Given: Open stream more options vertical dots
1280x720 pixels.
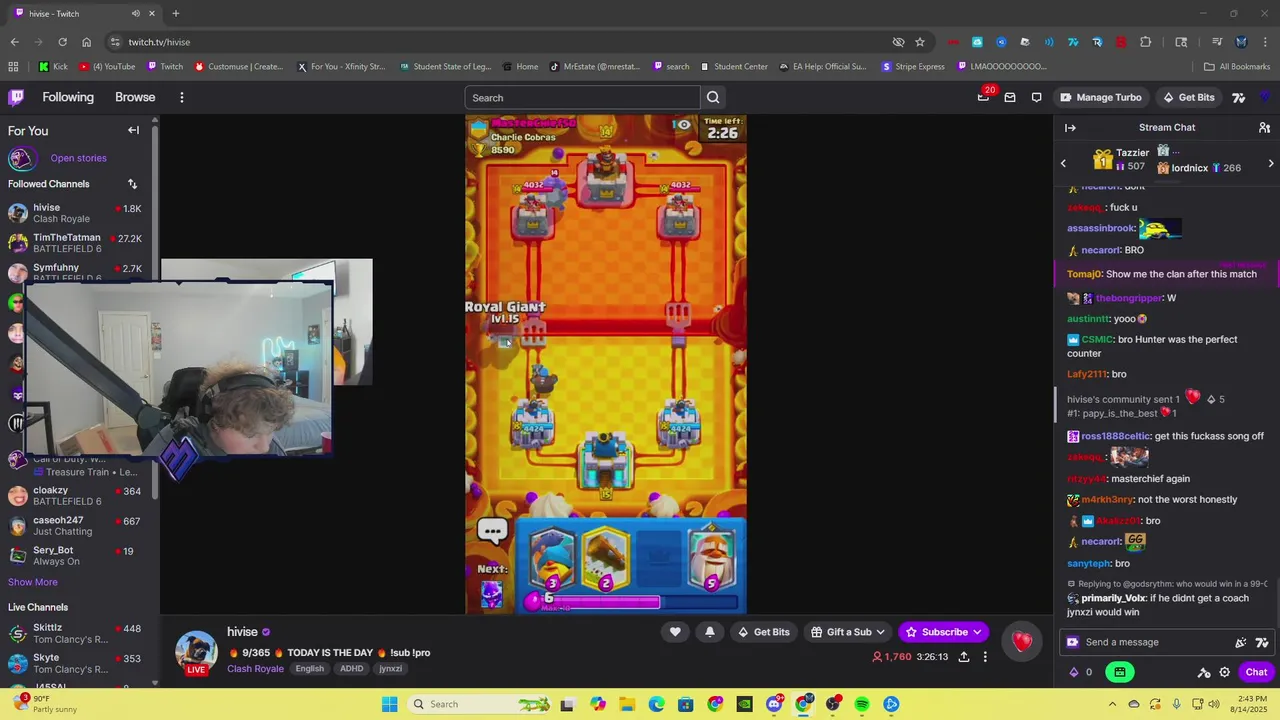Looking at the screenshot, I should pyautogui.click(x=985, y=657).
